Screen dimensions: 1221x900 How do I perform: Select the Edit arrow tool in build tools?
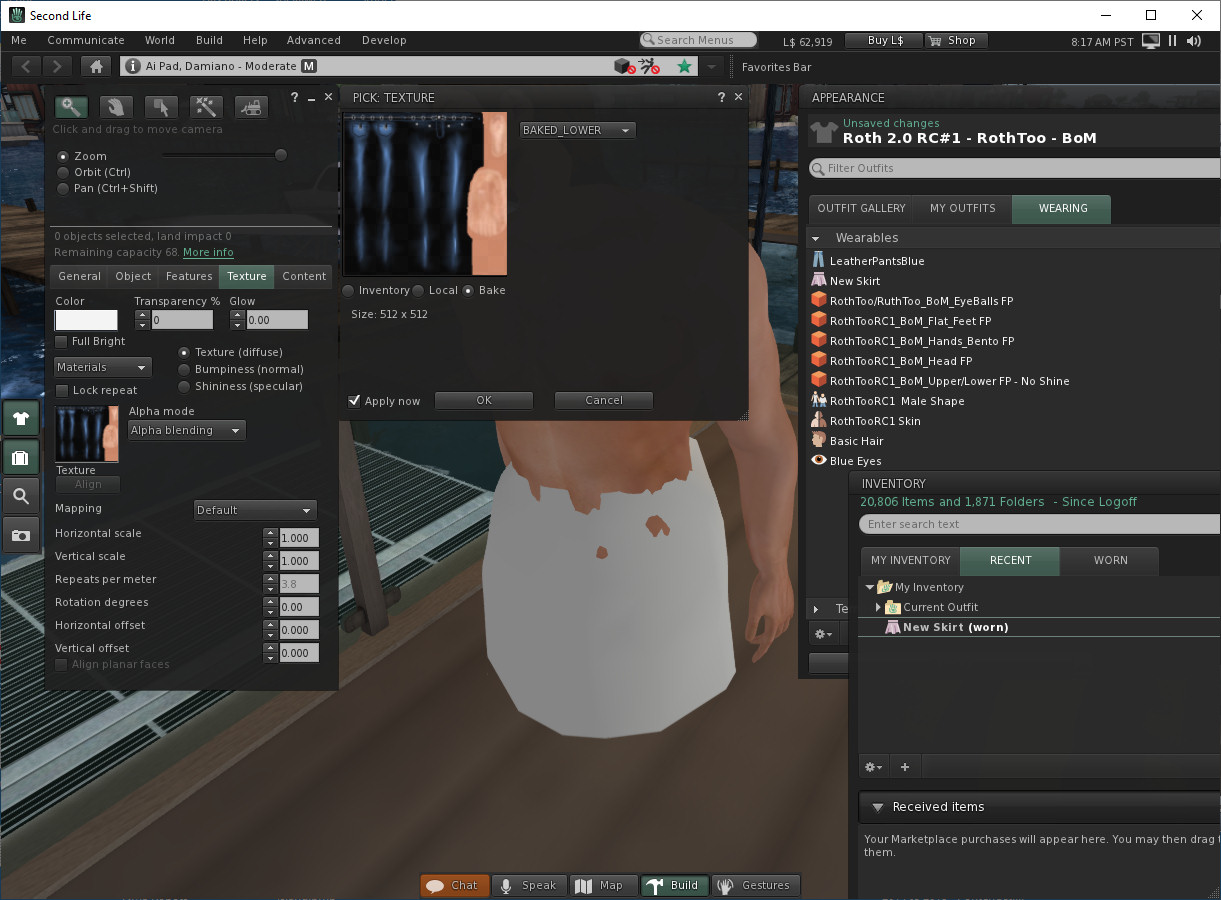[161, 106]
